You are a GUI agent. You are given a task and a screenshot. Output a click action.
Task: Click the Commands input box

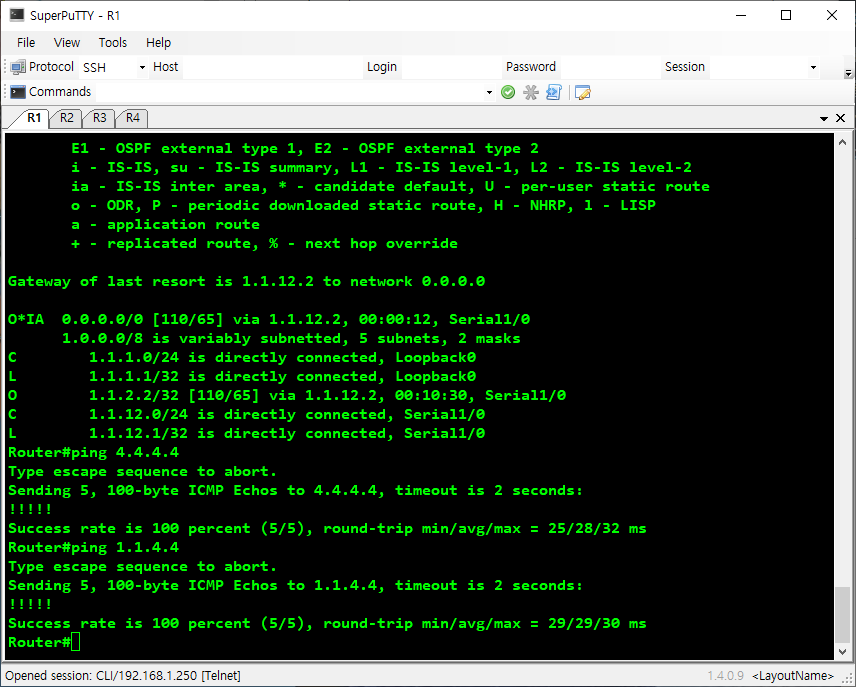coord(290,92)
